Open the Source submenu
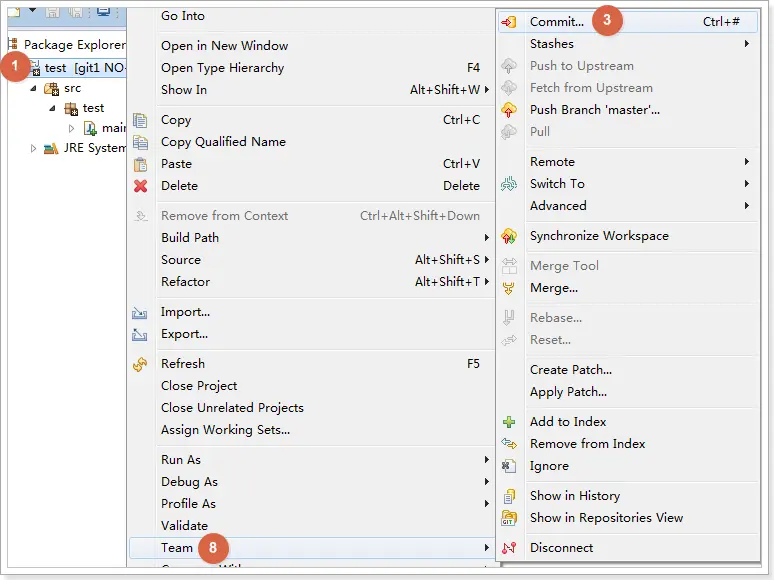The image size is (774, 580). [311, 260]
